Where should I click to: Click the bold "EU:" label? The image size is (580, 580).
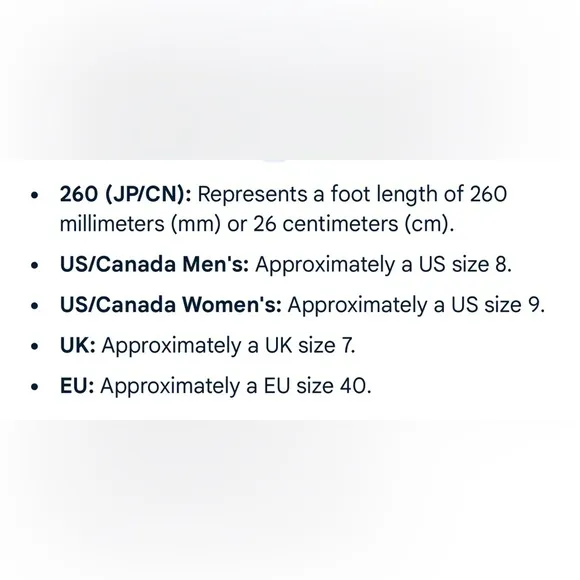coord(77,386)
